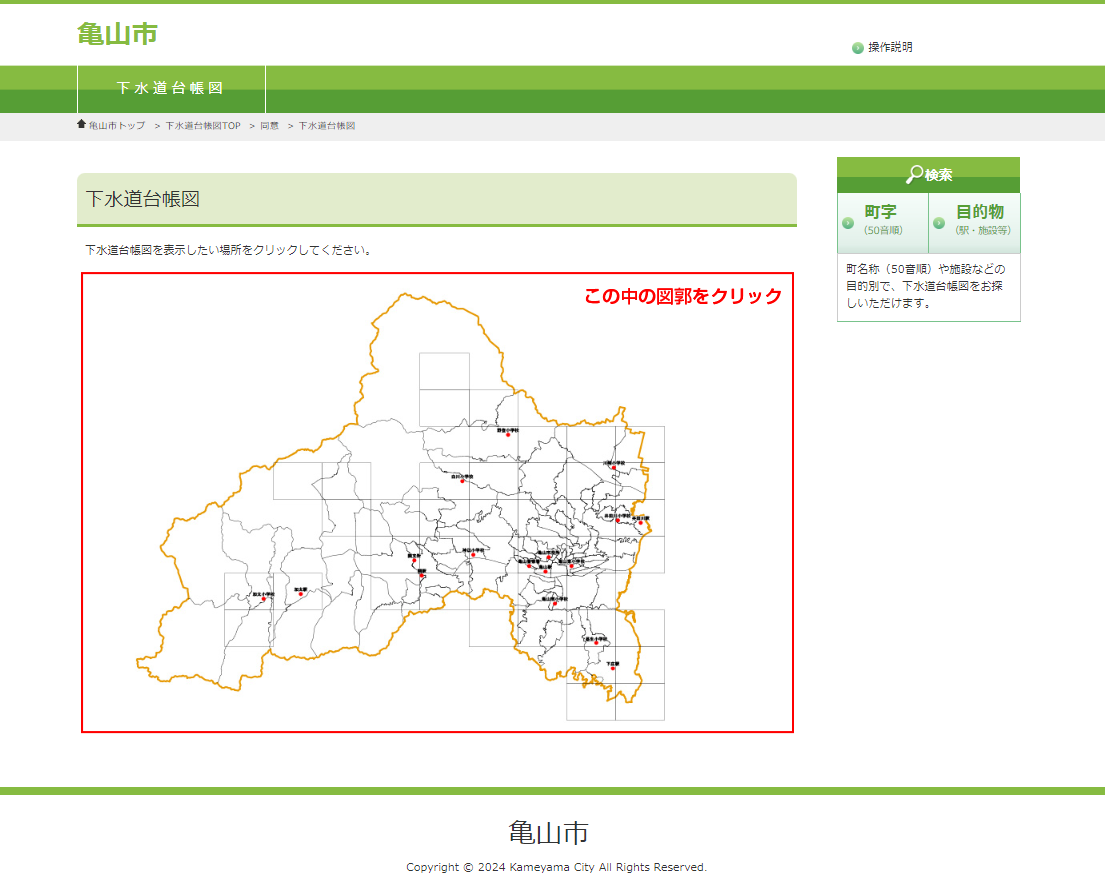Click the topmost grid square on the map

click(444, 371)
